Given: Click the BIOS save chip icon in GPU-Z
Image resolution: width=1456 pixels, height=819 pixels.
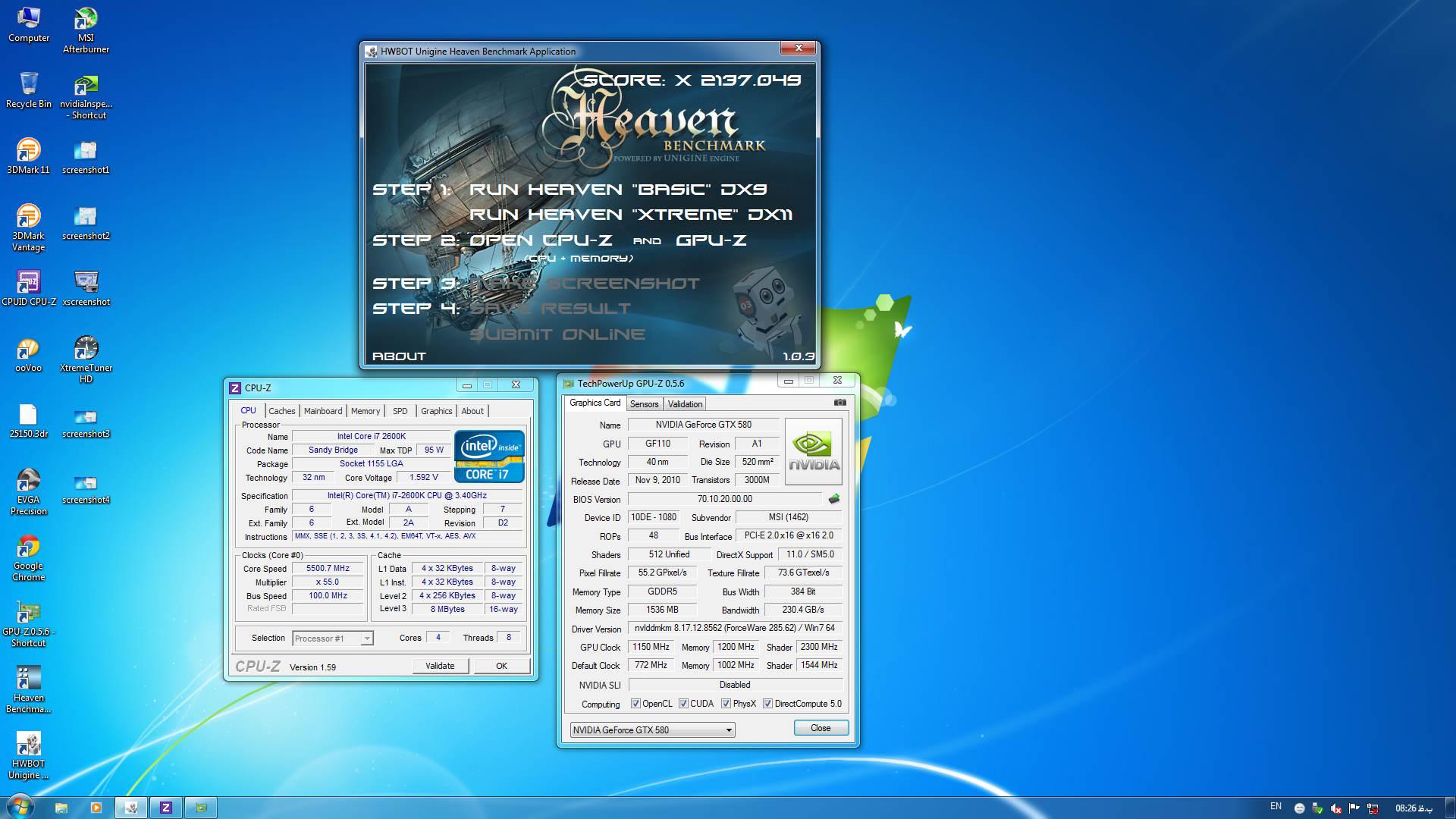Looking at the screenshot, I should click(x=834, y=499).
